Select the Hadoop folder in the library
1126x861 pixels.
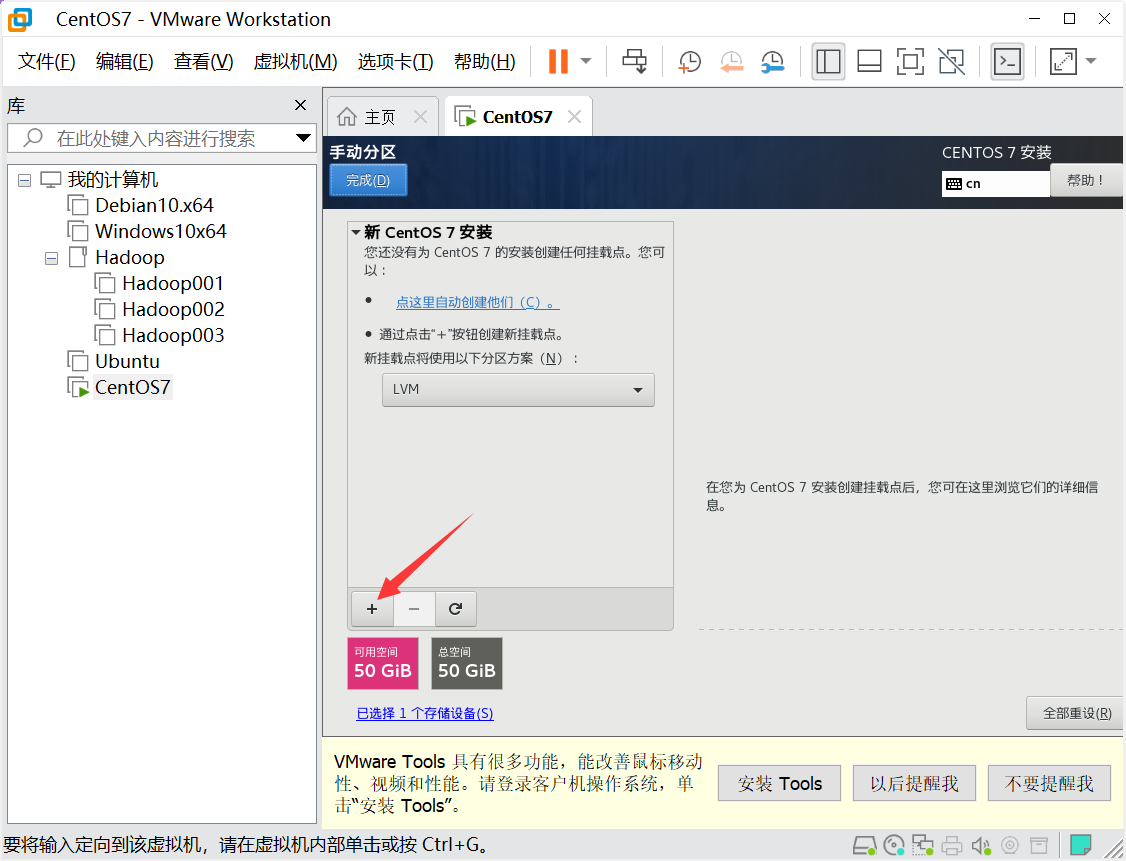[x=129, y=257]
